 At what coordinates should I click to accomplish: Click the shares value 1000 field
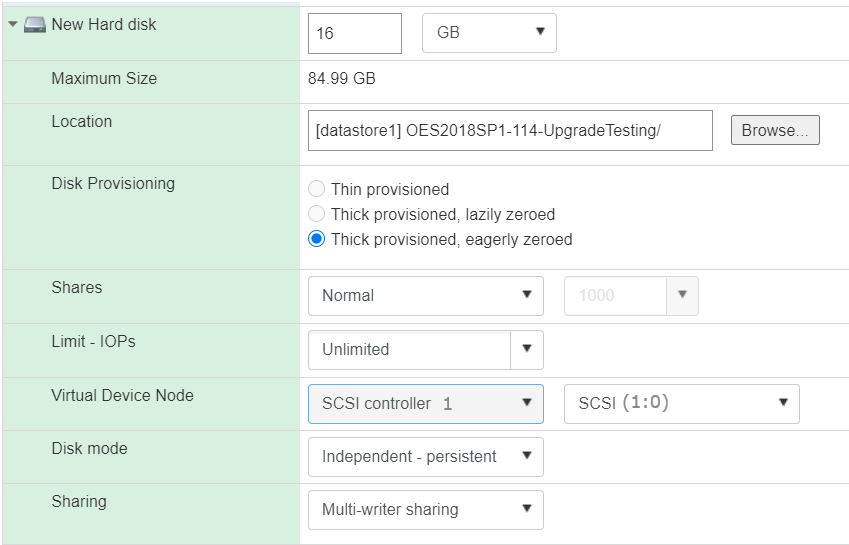coord(615,295)
